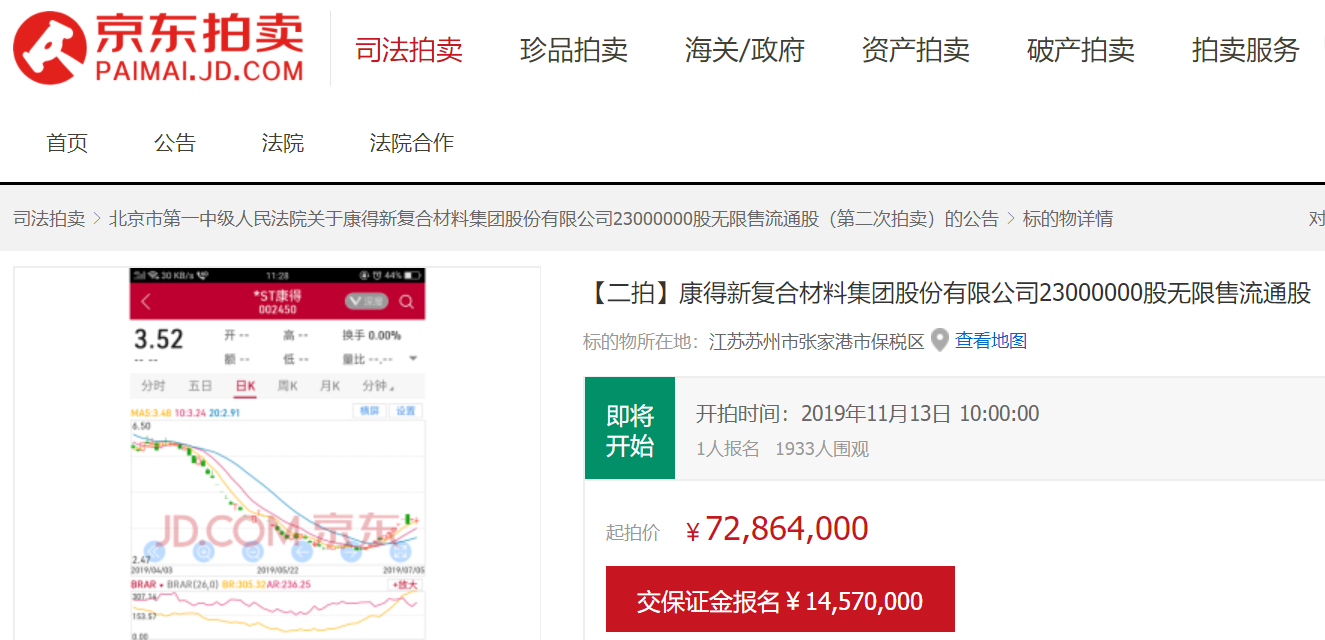Open the 海关/政府 tab

(745, 49)
